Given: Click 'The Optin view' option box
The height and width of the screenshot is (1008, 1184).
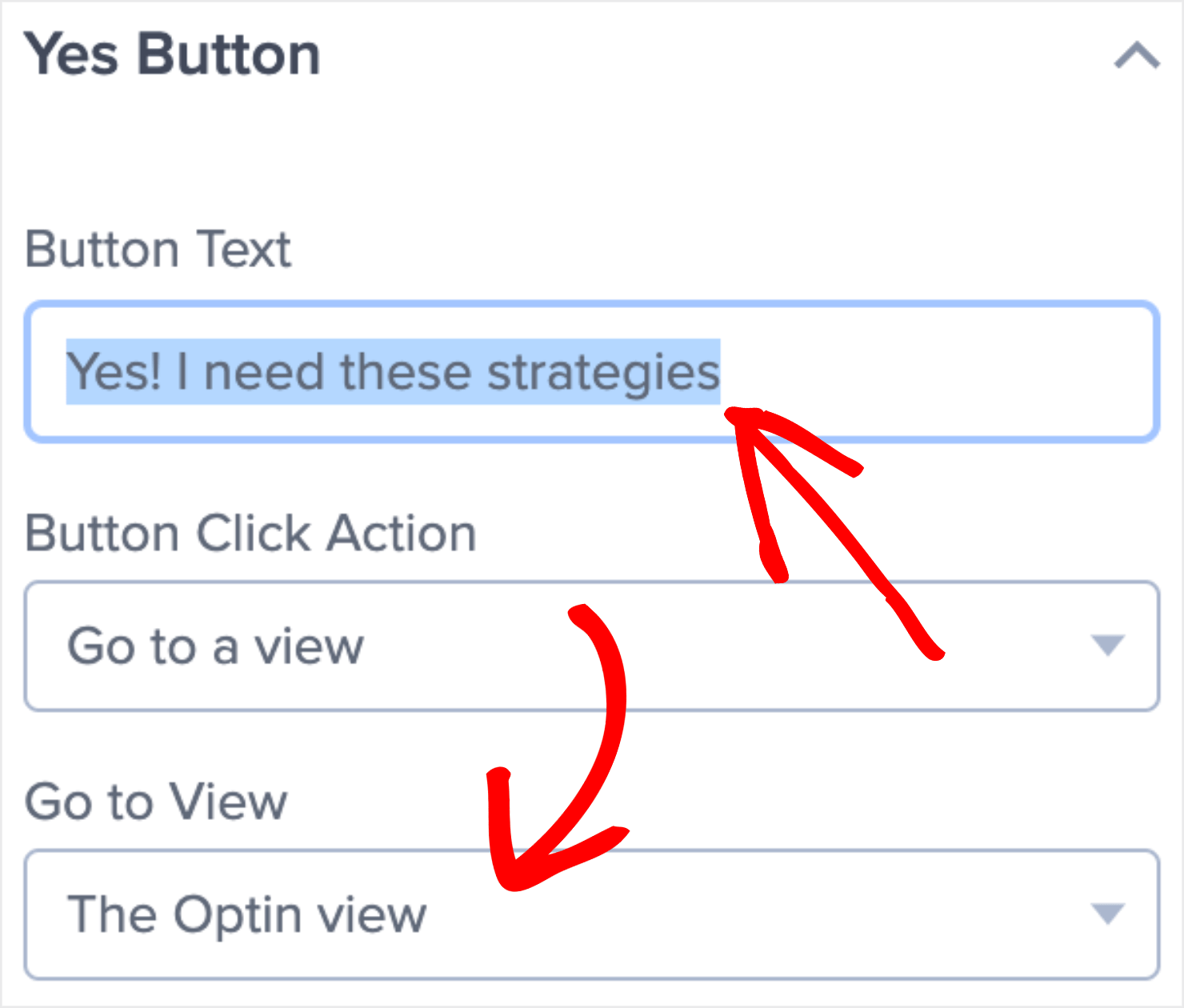Looking at the screenshot, I should (x=560, y=914).
